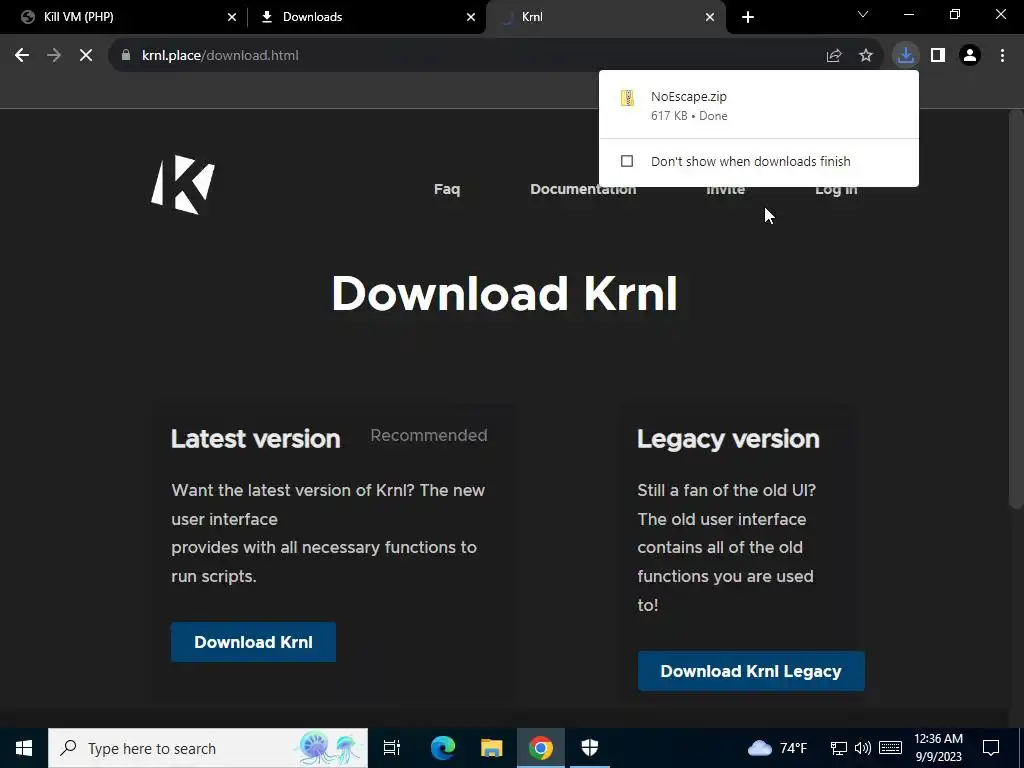Image resolution: width=1024 pixels, height=768 pixels.
Task: Open the Chrome three-dot menu
Action: (x=1002, y=56)
